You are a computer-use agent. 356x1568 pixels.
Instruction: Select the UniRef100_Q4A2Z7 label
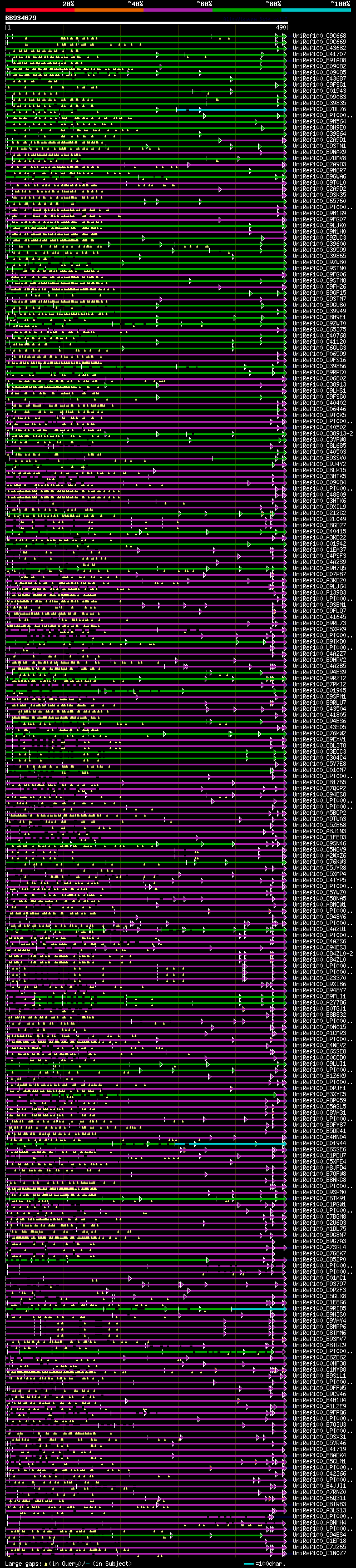tap(319, 654)
